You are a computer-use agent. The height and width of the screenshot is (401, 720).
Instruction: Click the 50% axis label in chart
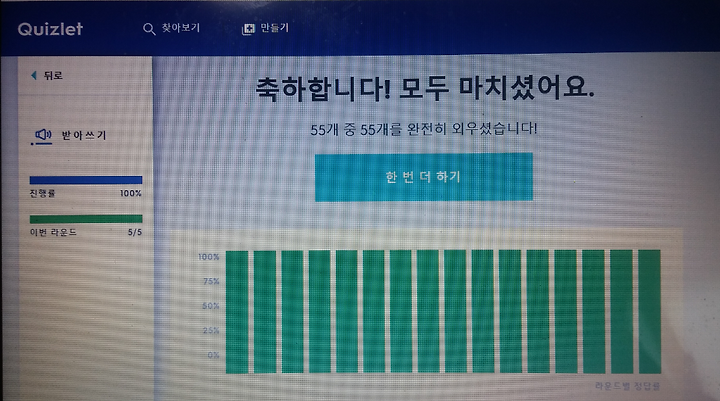coord(211,306)
